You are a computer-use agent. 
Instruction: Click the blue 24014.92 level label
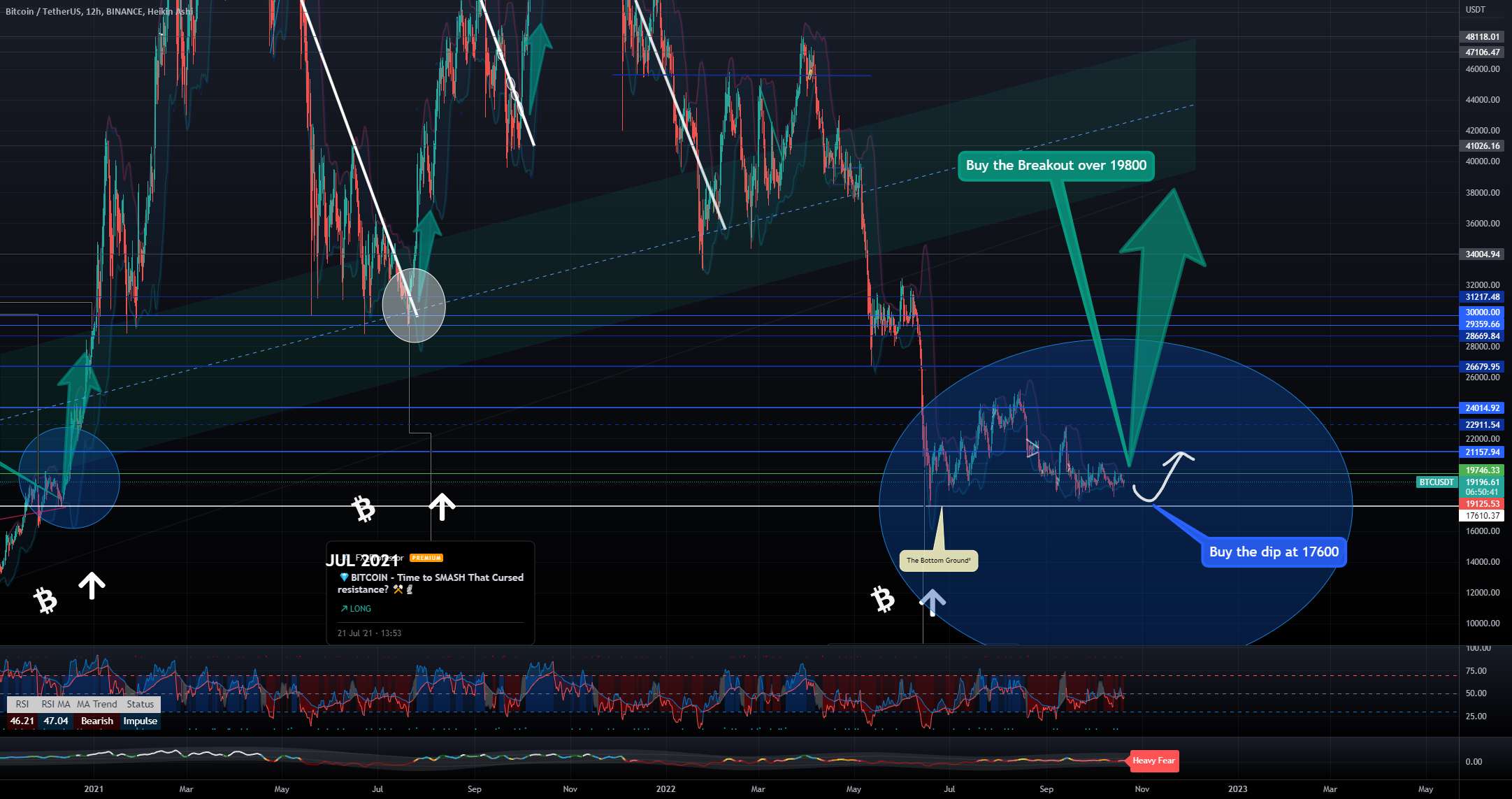1482,408
